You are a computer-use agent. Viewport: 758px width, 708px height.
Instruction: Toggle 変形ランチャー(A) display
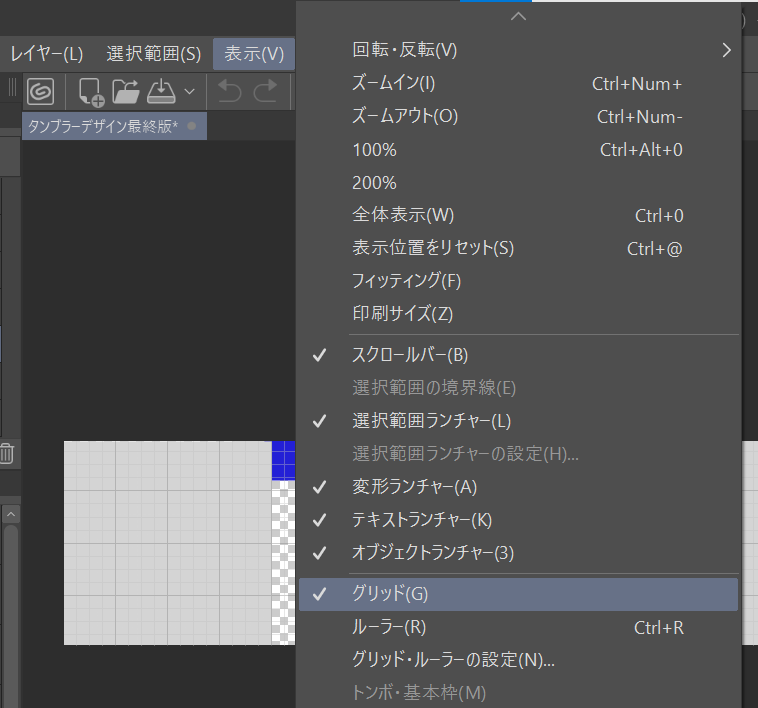click(518, 487)
